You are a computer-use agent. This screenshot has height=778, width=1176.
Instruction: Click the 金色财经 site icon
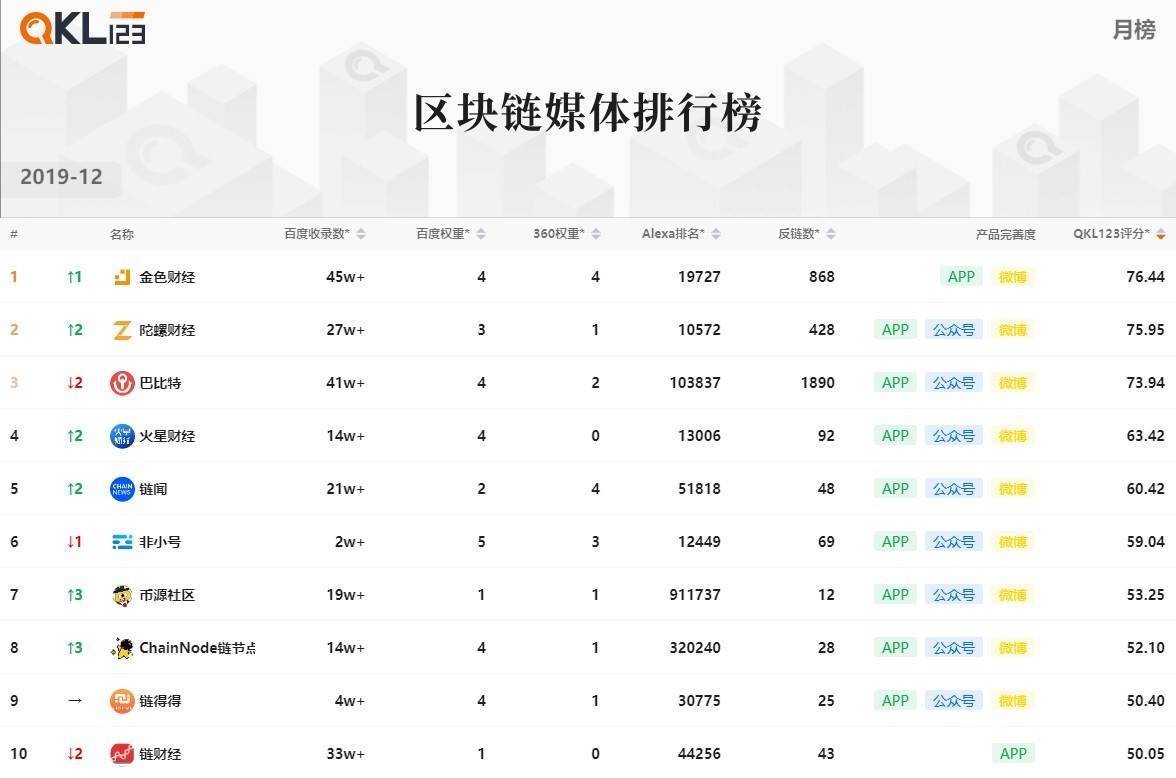coord(122,277)
